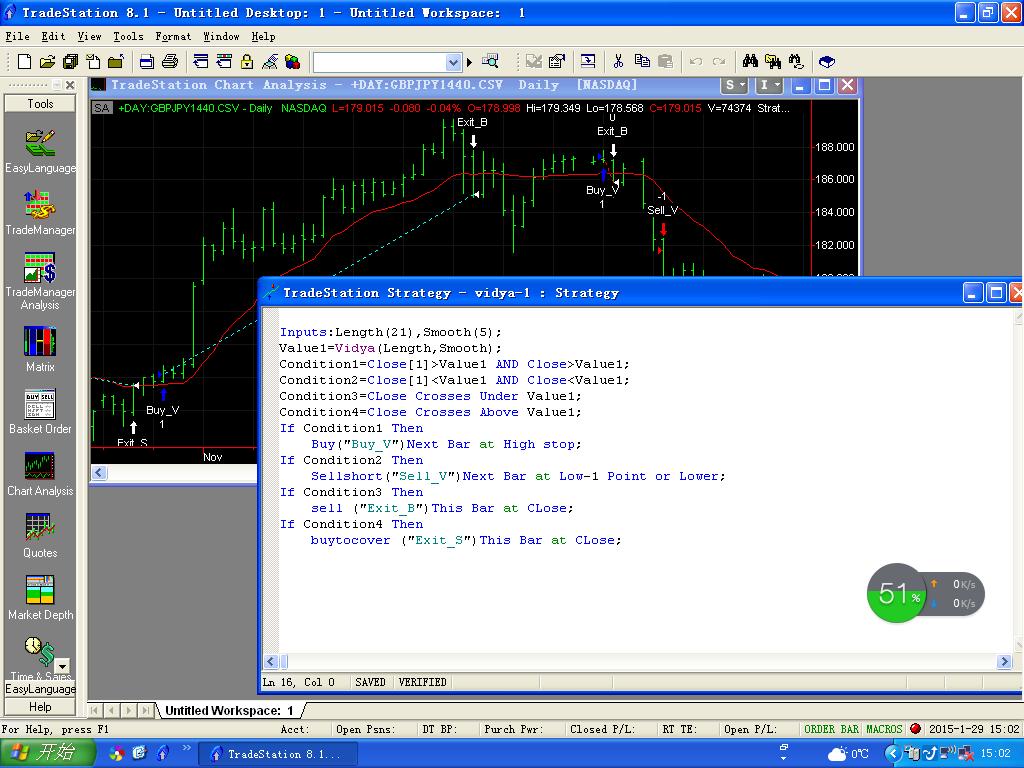Click the EasyLanguage category button at bottom

pyautogui.click(x=40, y=689)
